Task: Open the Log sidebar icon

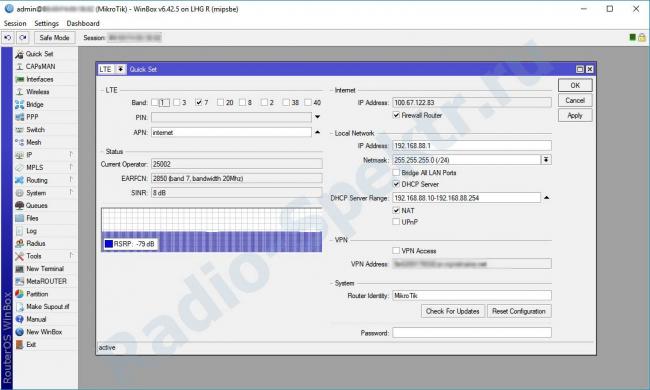Action: tap(19, 231)
